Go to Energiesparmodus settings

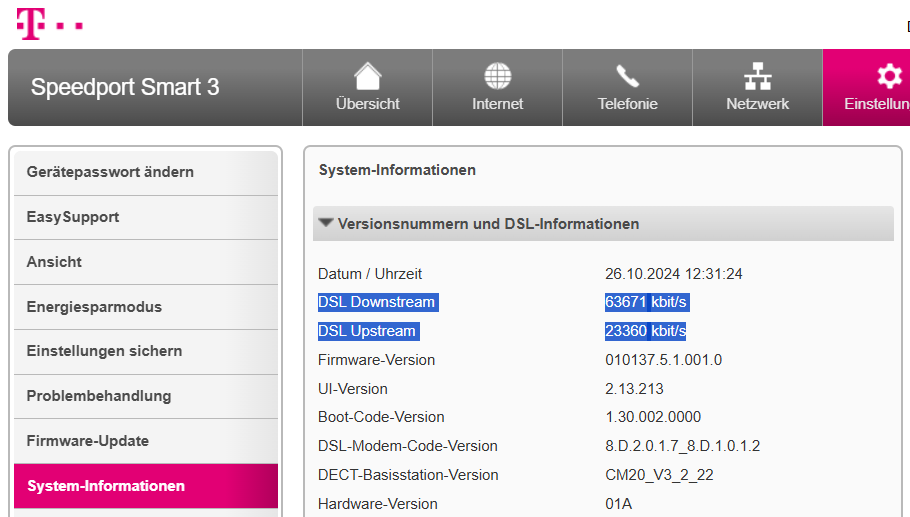tap(94, 307)
